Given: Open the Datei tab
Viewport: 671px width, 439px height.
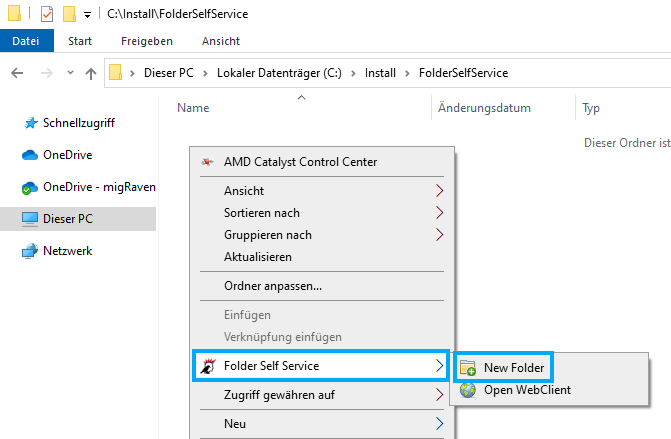Looking at the screenshot, I should pyautogui.click(x=26, y=41).
